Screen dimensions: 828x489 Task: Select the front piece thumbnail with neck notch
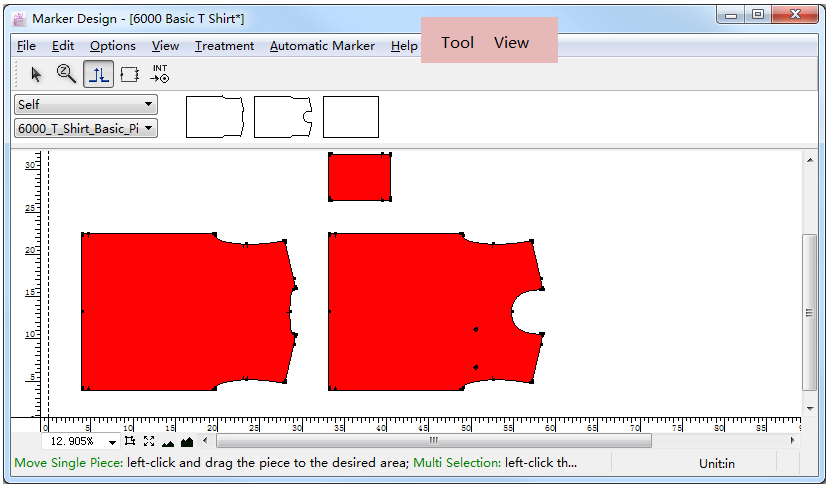[283, 117]
